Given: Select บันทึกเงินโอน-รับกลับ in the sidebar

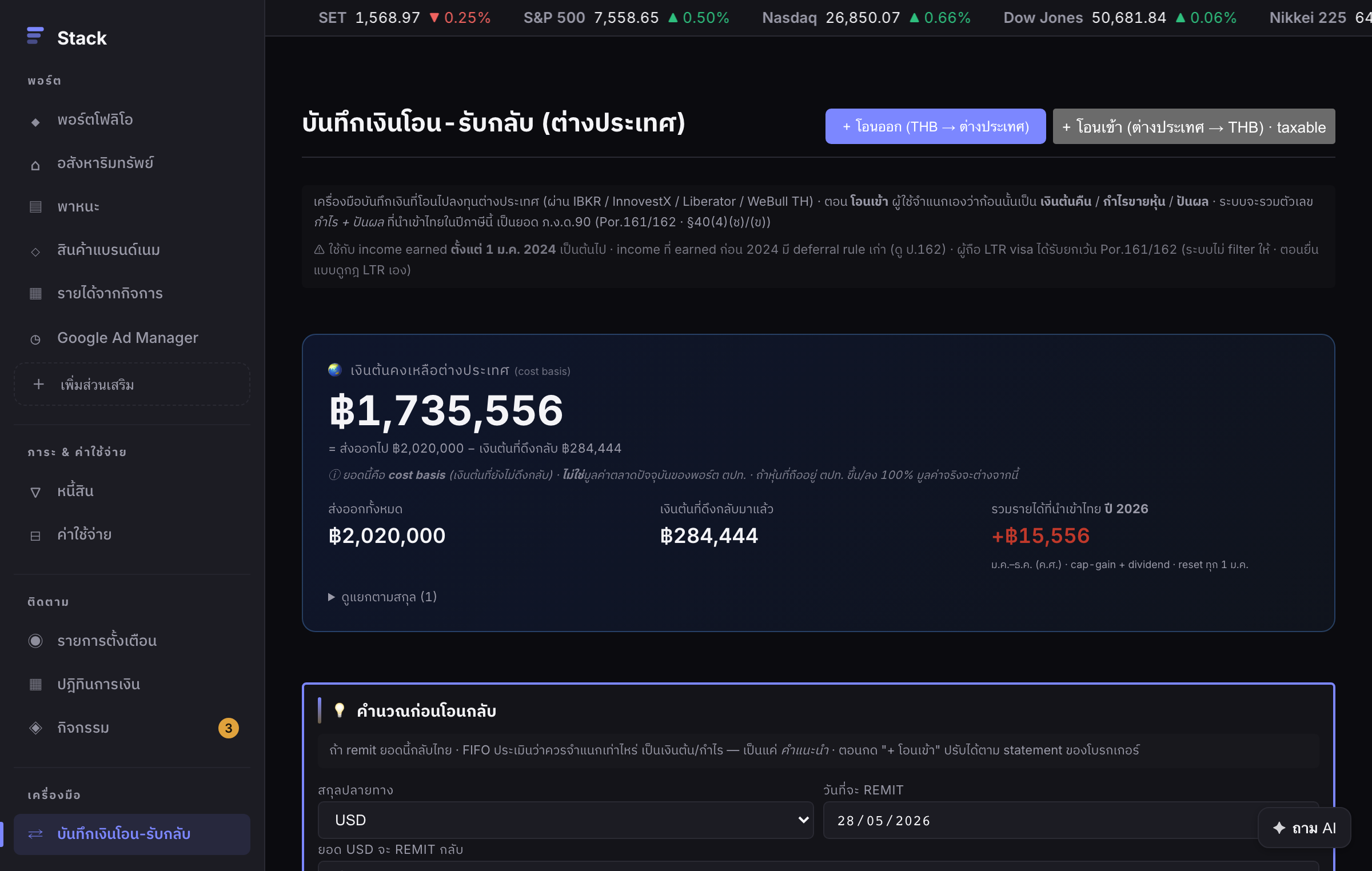Looking at the screenshot, I should pos(132,834).
